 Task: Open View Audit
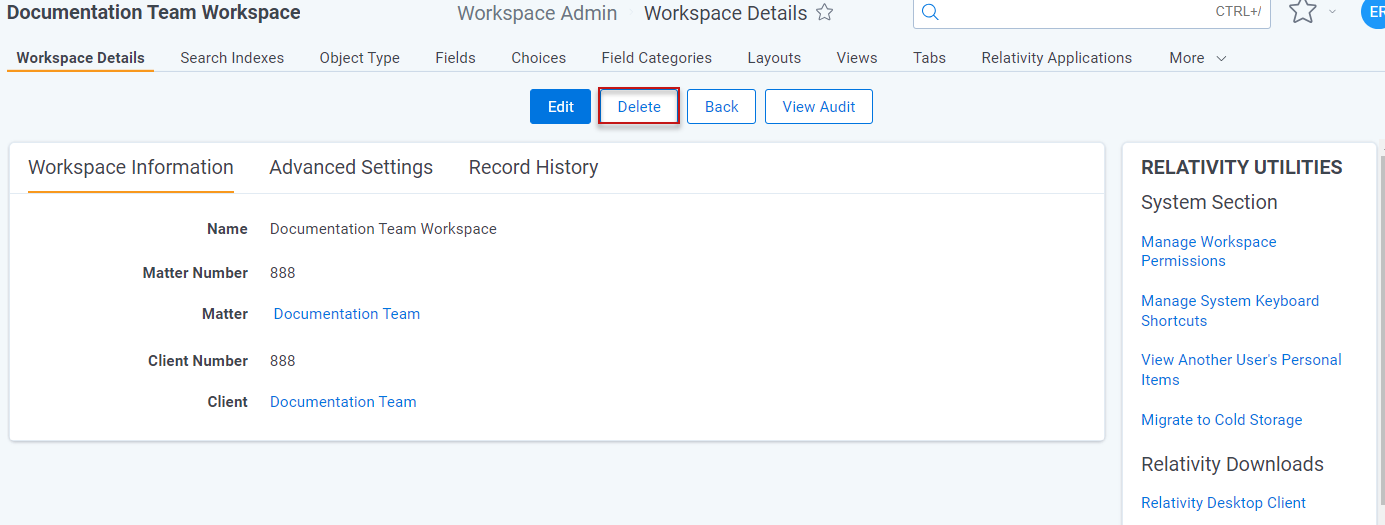coord(819,107)
